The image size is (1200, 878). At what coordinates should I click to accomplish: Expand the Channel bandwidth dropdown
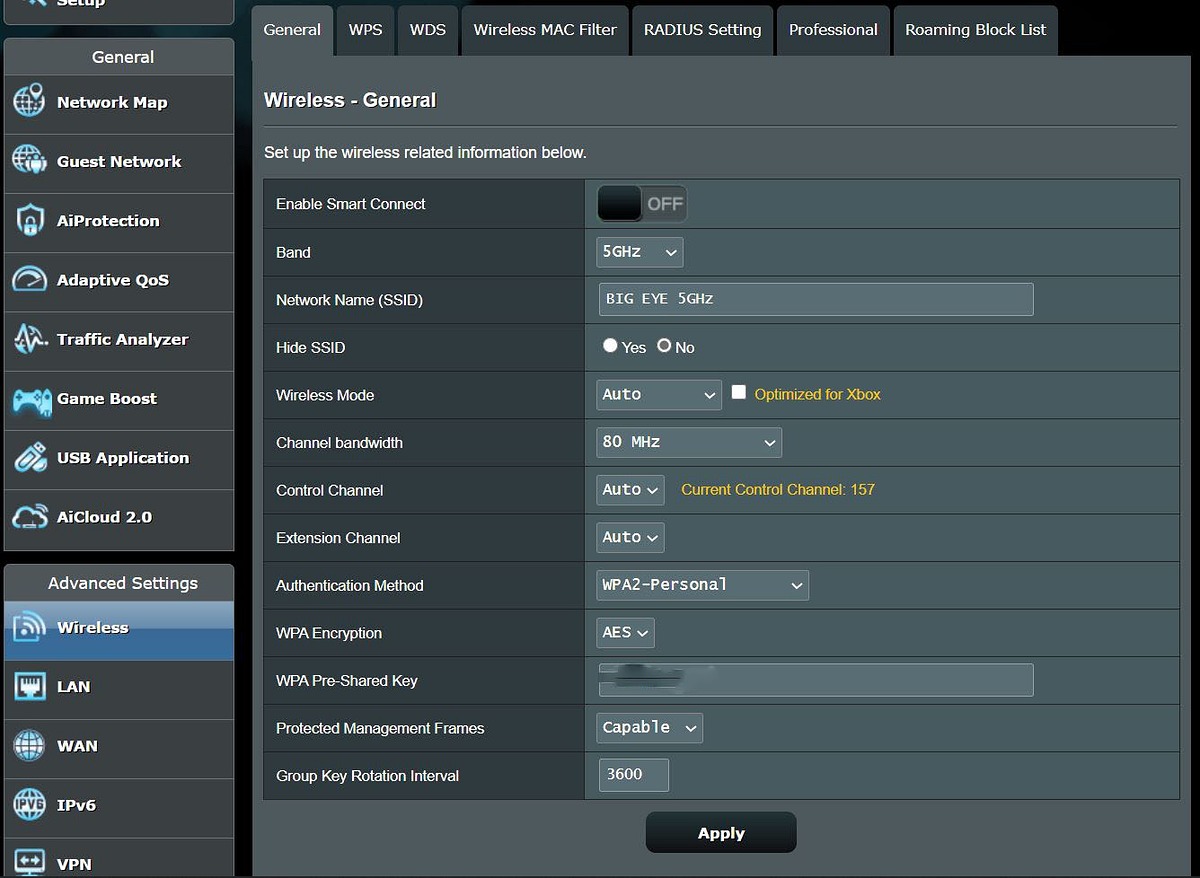688,442
